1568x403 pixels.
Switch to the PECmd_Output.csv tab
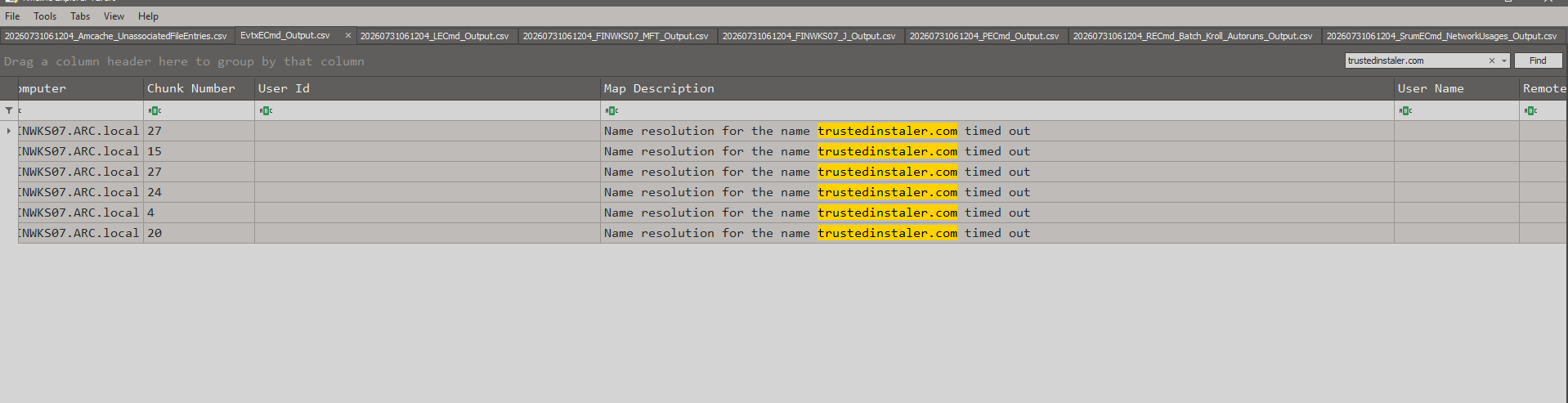984,36
